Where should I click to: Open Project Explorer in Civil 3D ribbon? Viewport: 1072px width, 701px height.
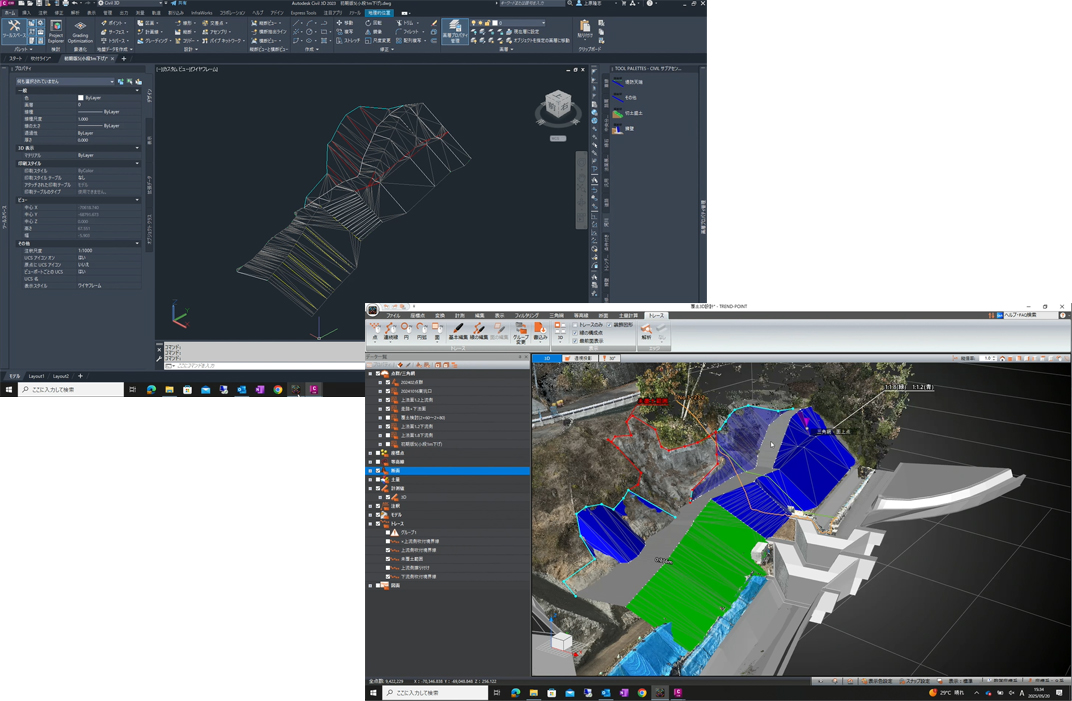tap(56, 30)
